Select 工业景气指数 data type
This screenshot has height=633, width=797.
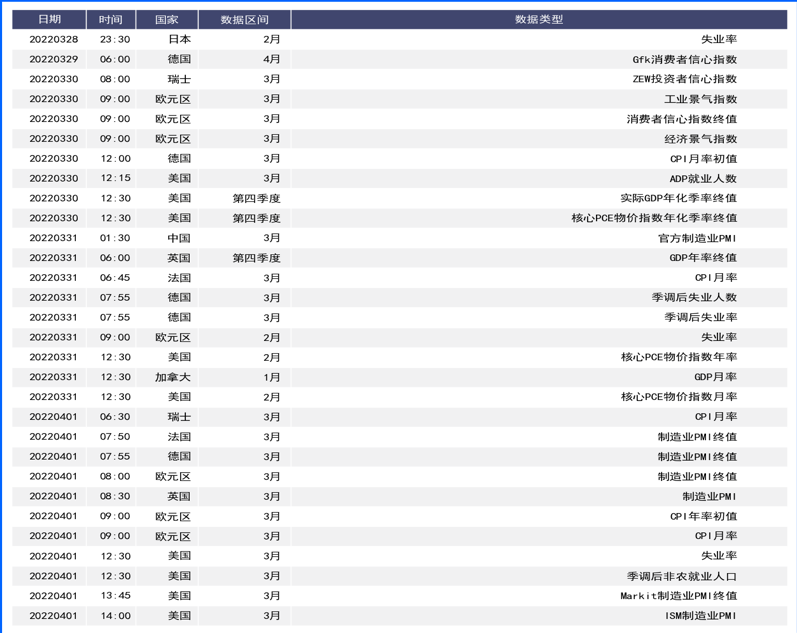(x=700, y=99)
